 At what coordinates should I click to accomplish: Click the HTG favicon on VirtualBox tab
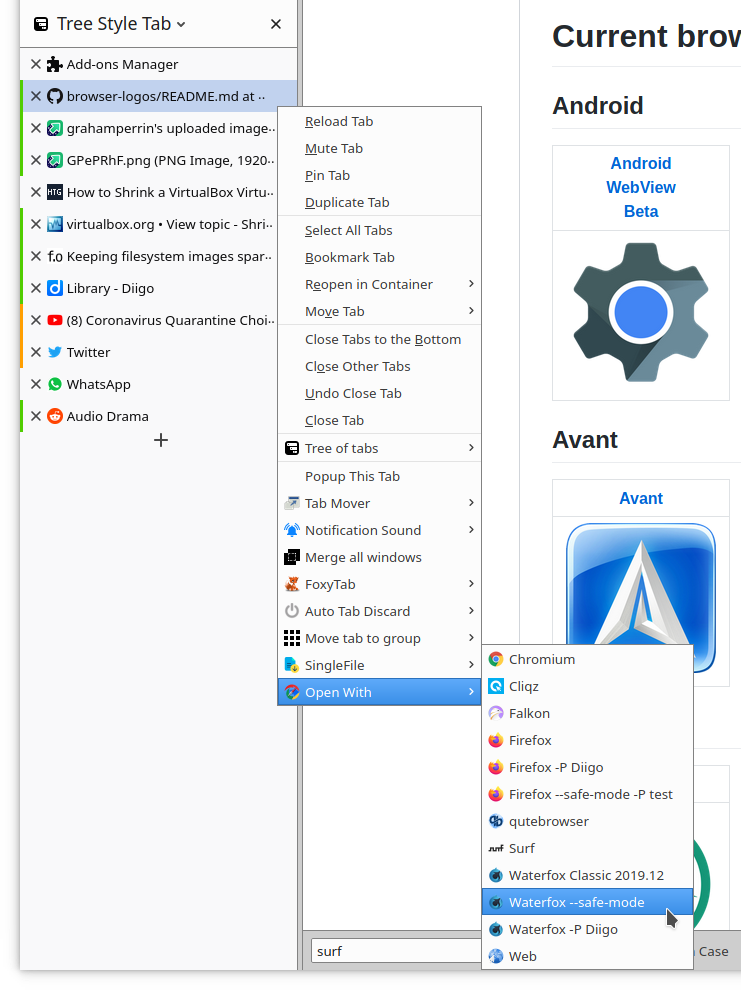click(55, 192)
